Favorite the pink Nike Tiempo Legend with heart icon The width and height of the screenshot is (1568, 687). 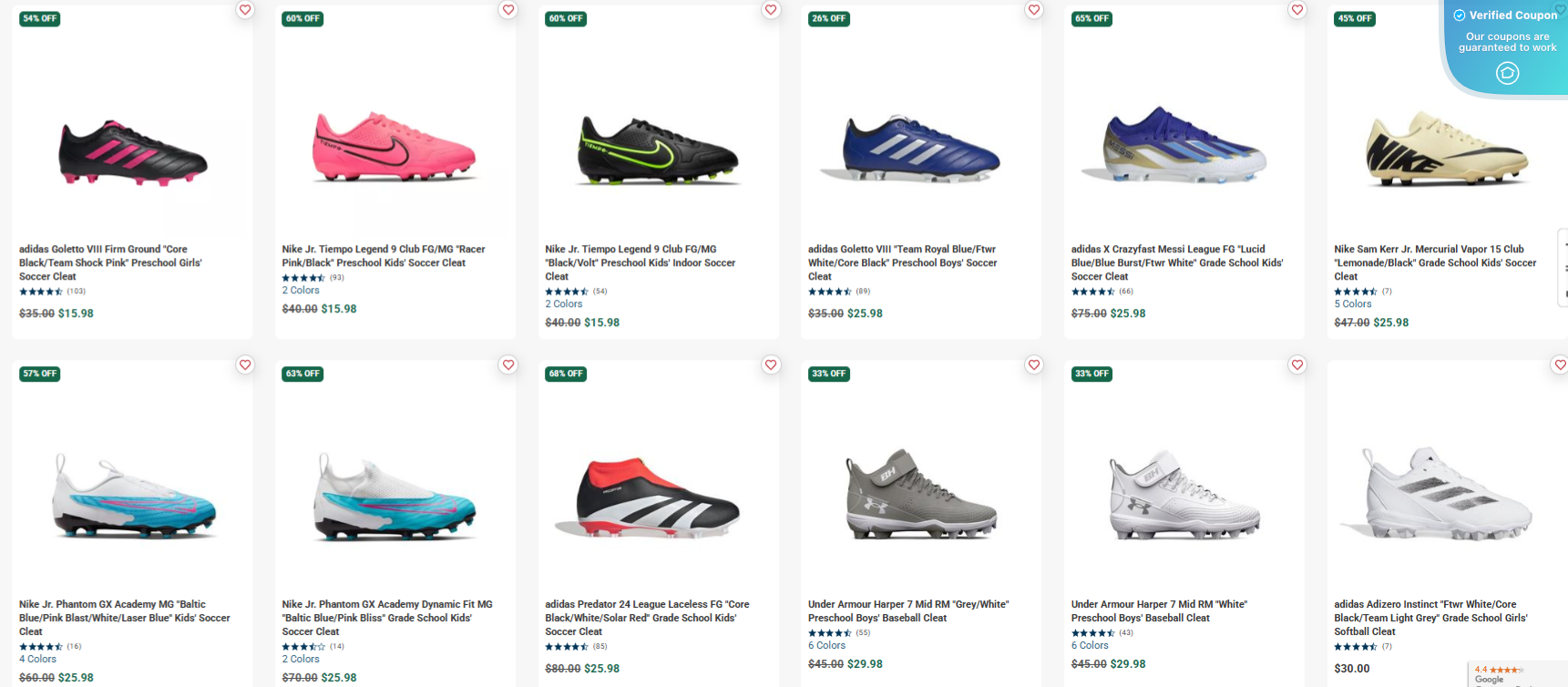click(x=507, y=9)
